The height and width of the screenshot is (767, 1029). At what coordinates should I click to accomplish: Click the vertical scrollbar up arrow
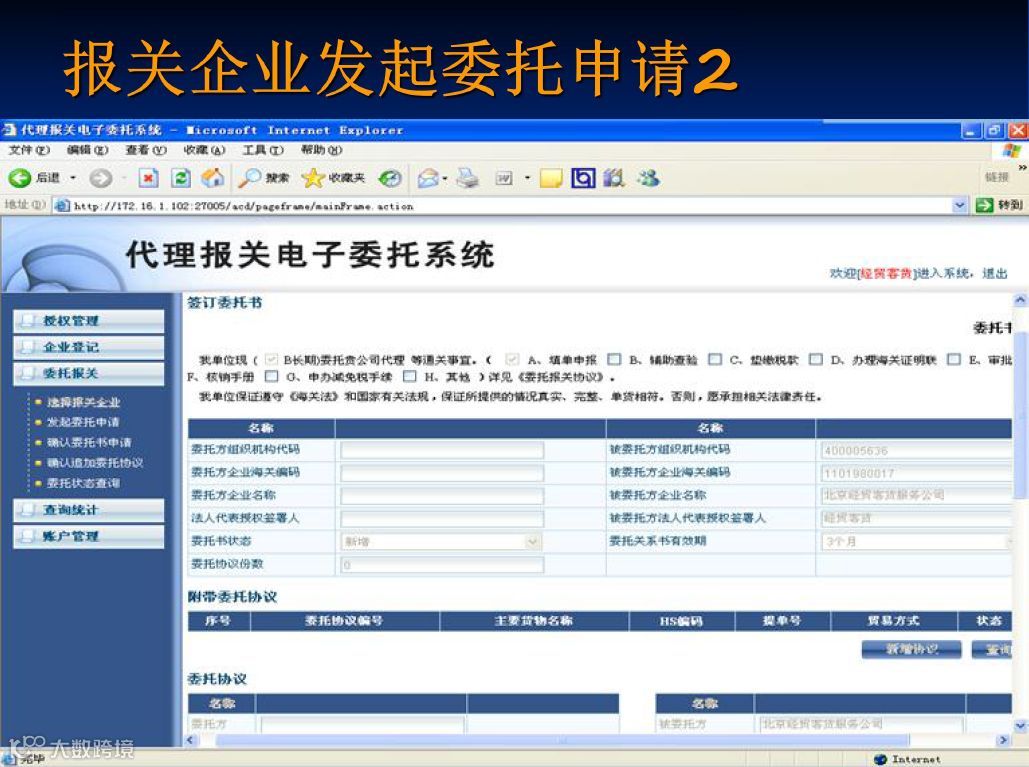(1020, 301)
